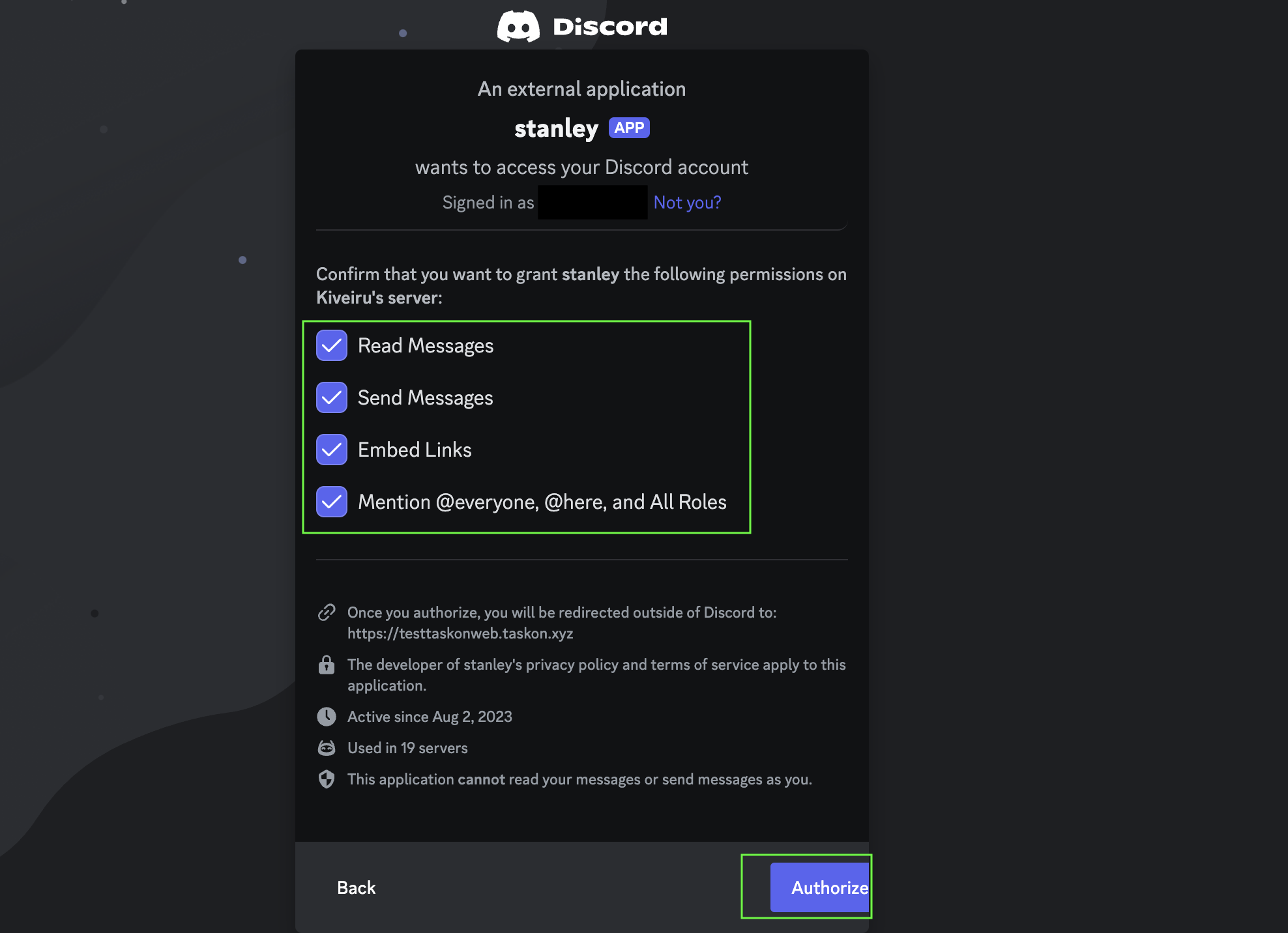This screenshot has width=1288, height=933.
Task: Click the Discord wordmark text
Action: [610, 27]
